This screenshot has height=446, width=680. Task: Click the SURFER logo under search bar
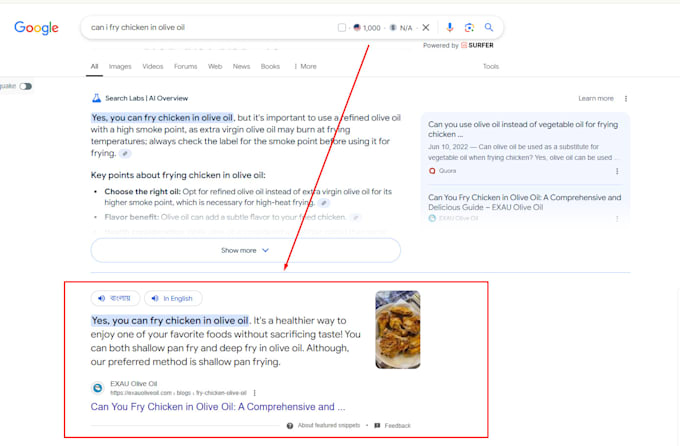coord(477,45)
